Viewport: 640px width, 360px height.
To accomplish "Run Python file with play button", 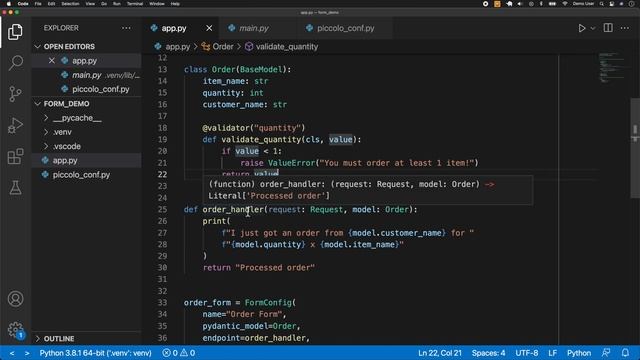I will [x=582, y=28].
